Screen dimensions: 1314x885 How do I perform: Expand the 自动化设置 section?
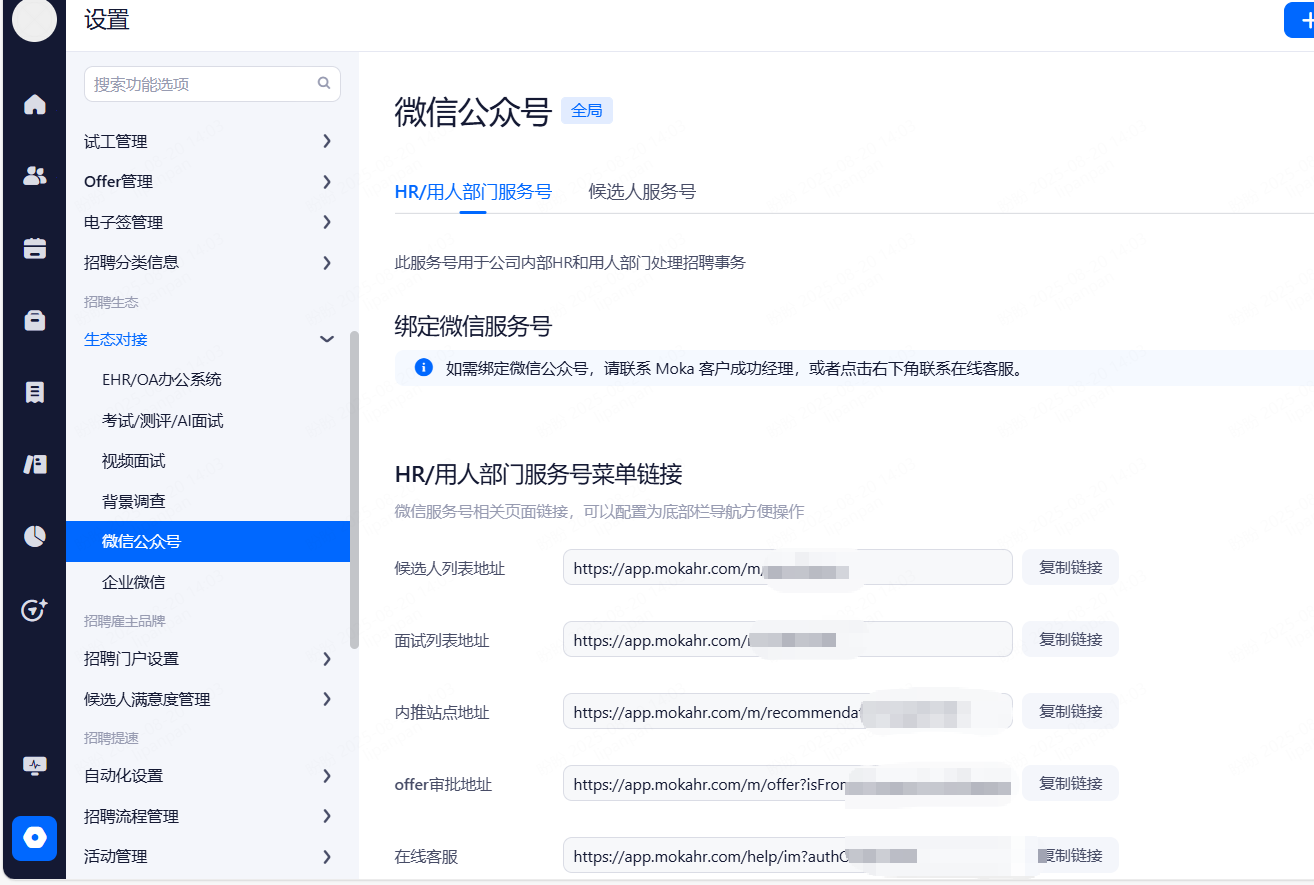click(x=326, y=776)
